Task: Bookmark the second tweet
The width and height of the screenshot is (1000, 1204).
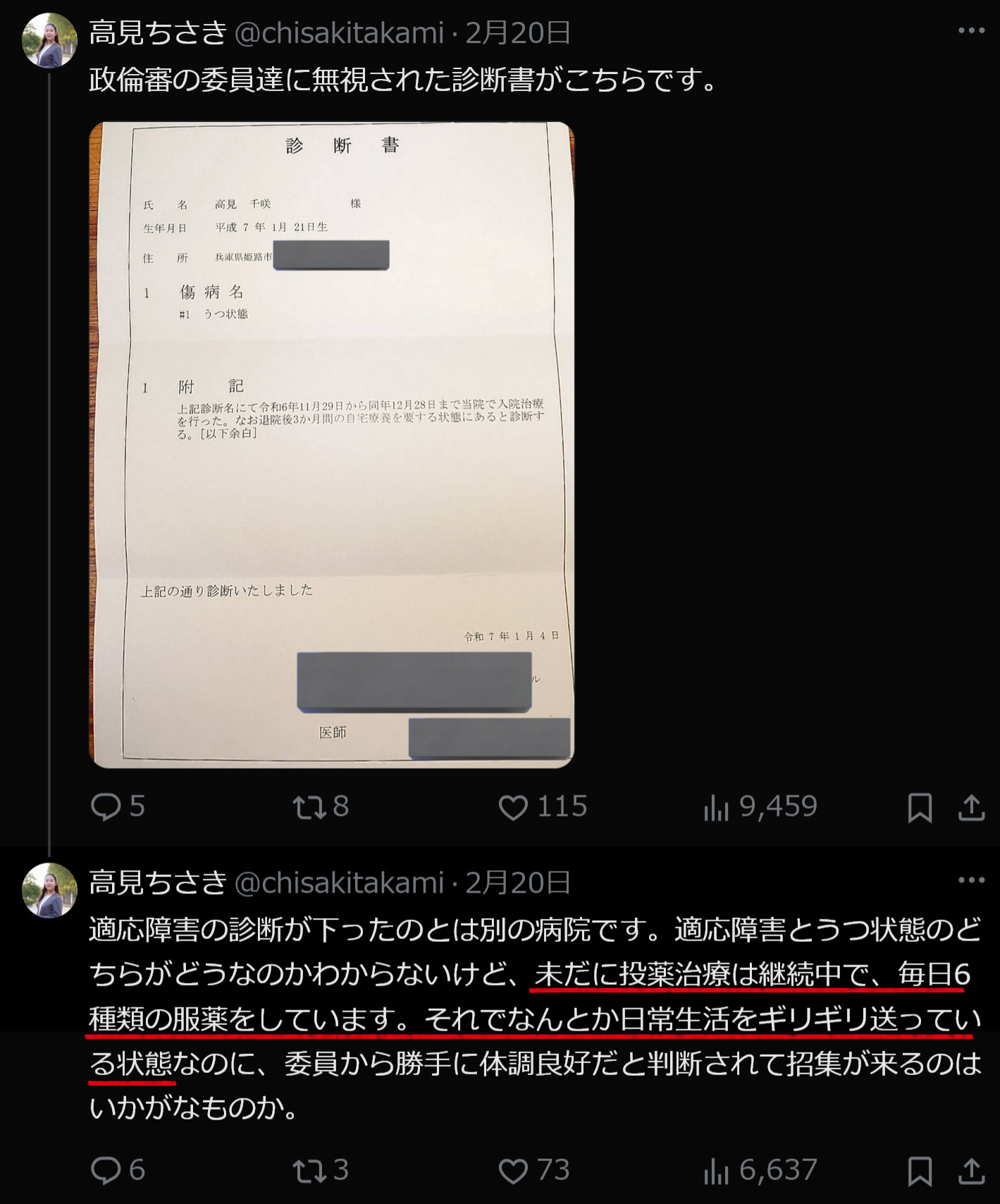Action: [x=920, y=1171]
